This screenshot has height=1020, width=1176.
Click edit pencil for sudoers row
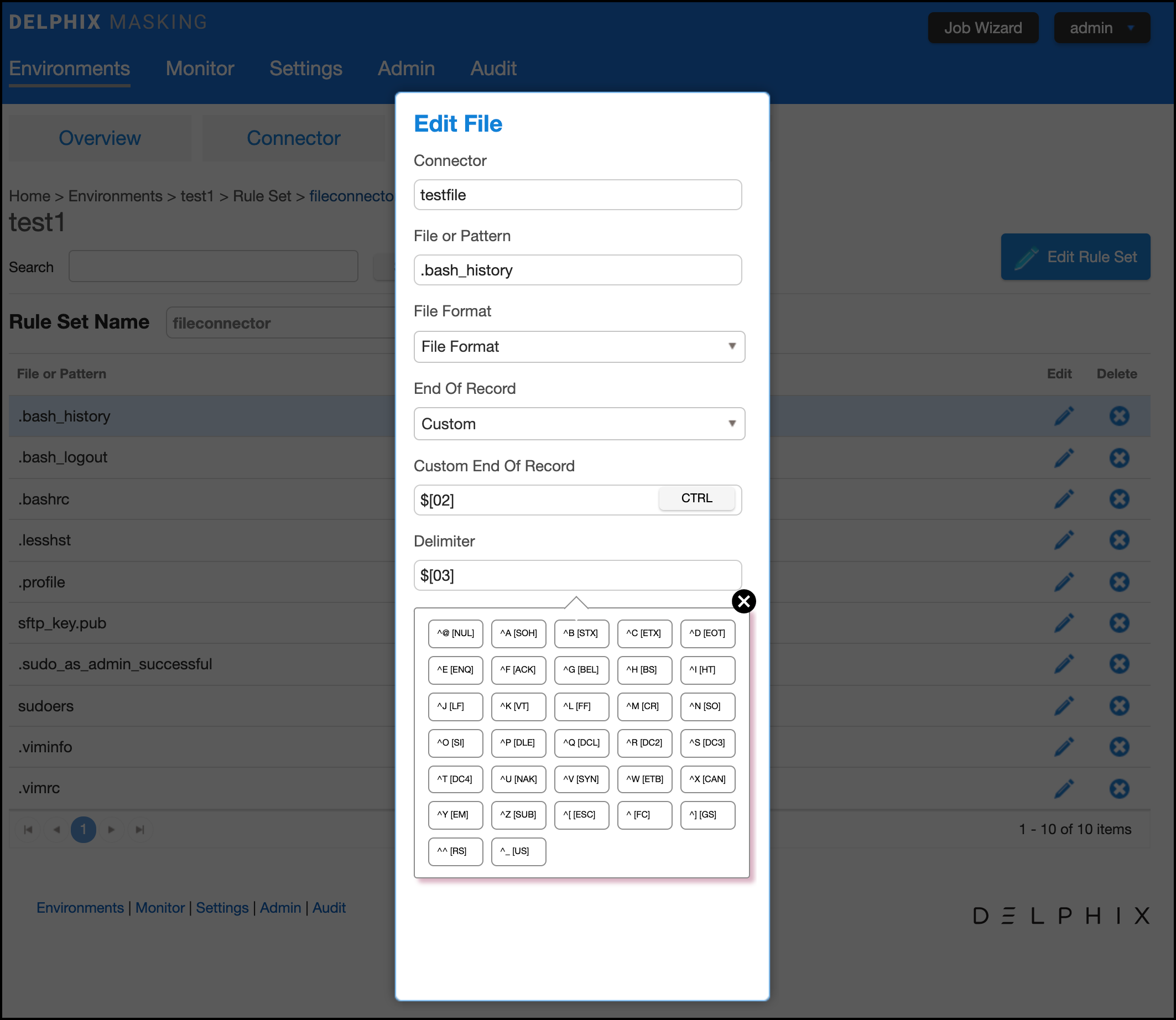(x=1063, y=706)
